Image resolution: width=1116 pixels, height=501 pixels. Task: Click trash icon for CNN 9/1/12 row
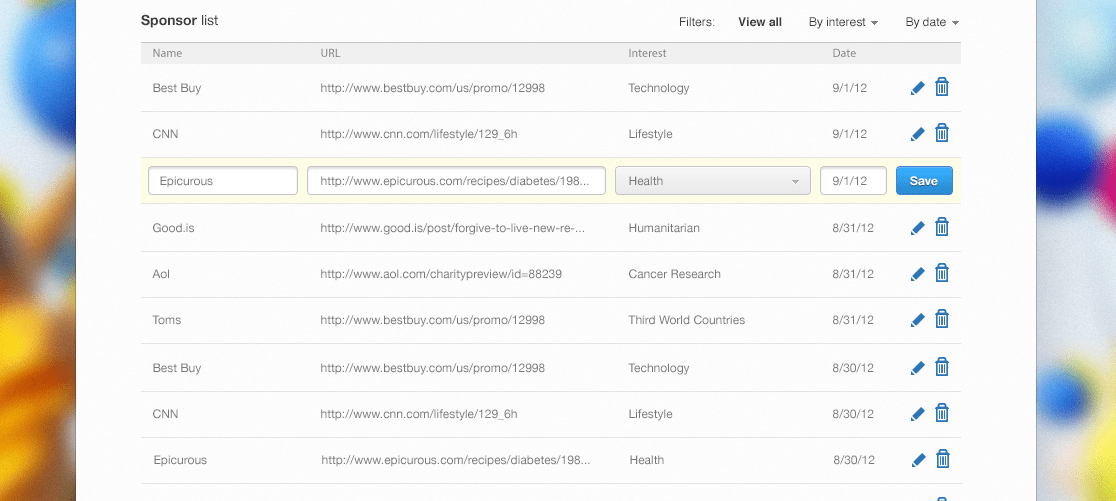click(942, 132)
